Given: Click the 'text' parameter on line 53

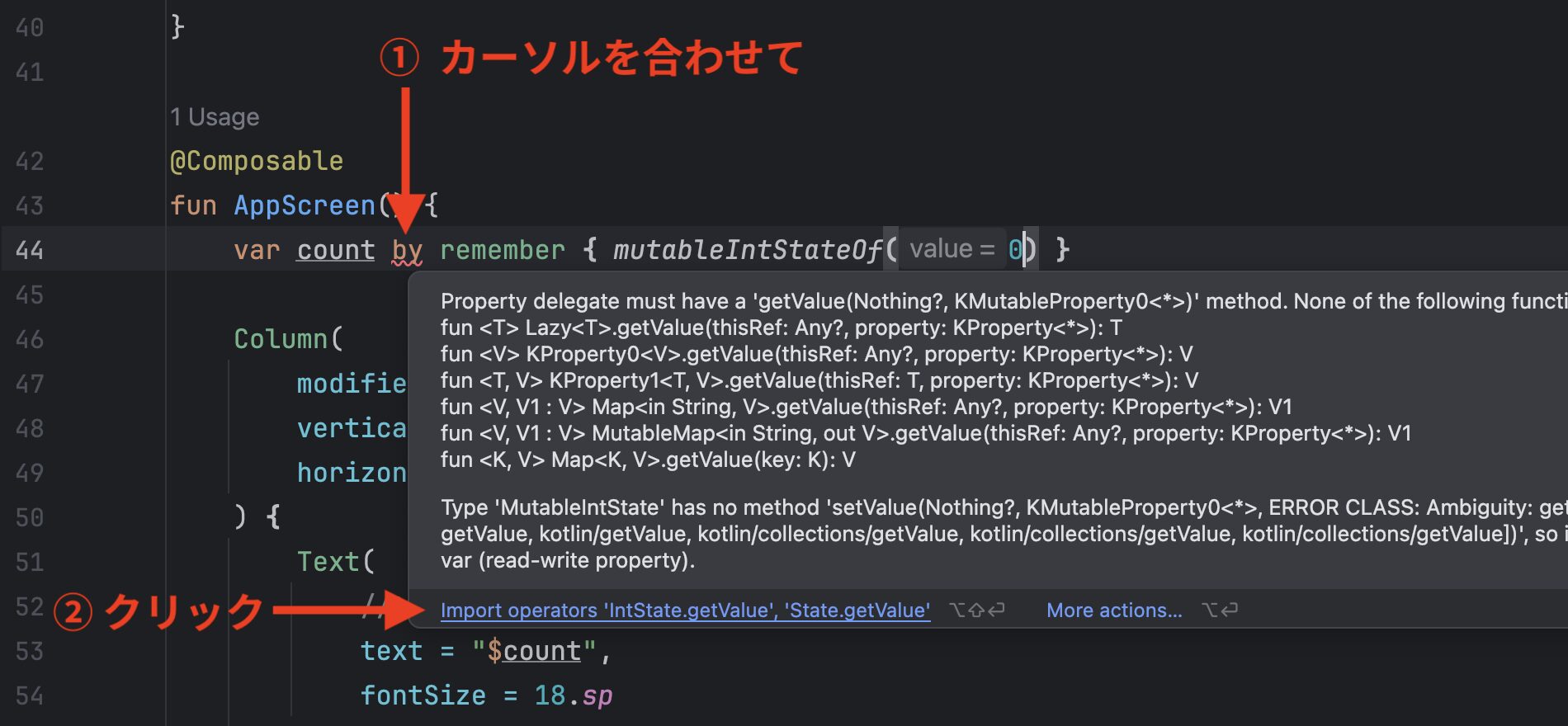Looking at the screenshot, I should click(x=391, y=651).
